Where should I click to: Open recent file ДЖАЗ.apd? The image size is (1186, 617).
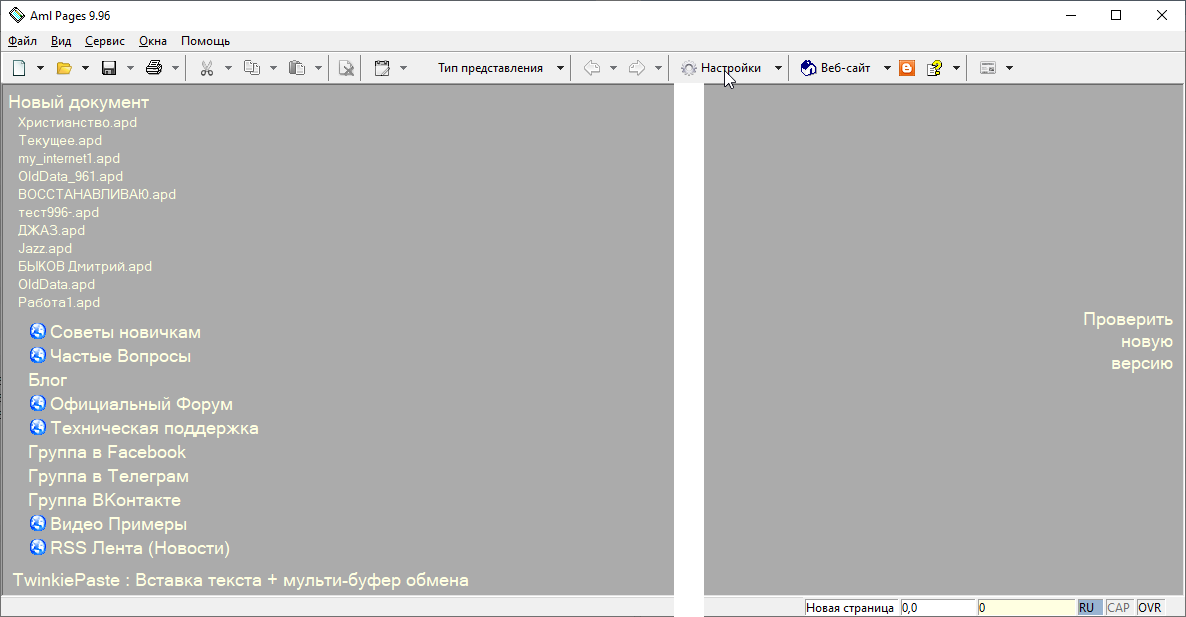point(51,230)
